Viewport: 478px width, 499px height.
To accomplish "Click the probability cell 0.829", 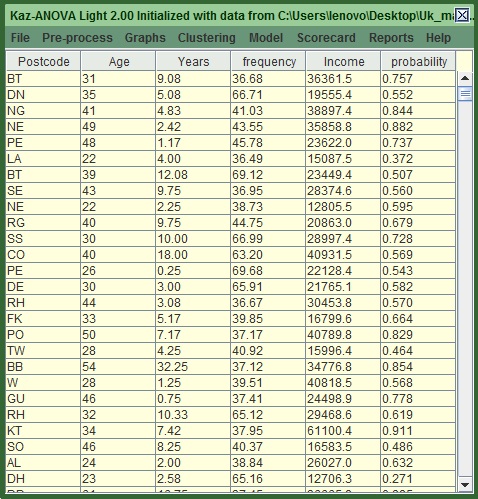I will click(418, 335).
